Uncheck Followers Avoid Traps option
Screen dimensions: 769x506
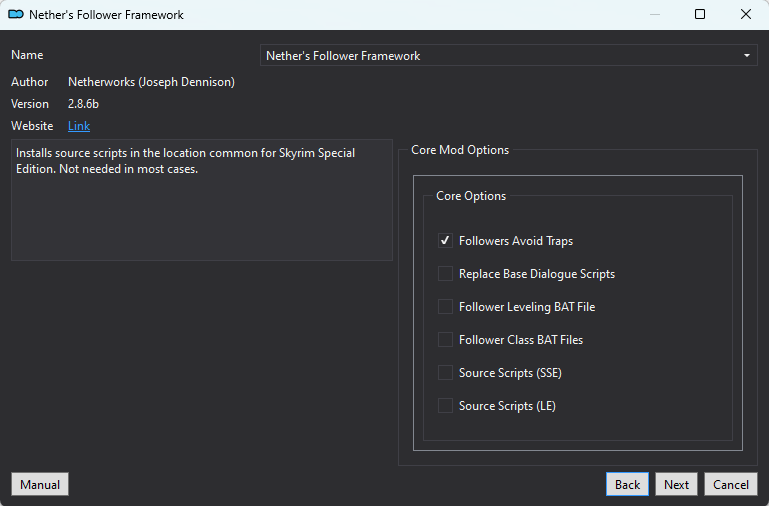point(445,241)
